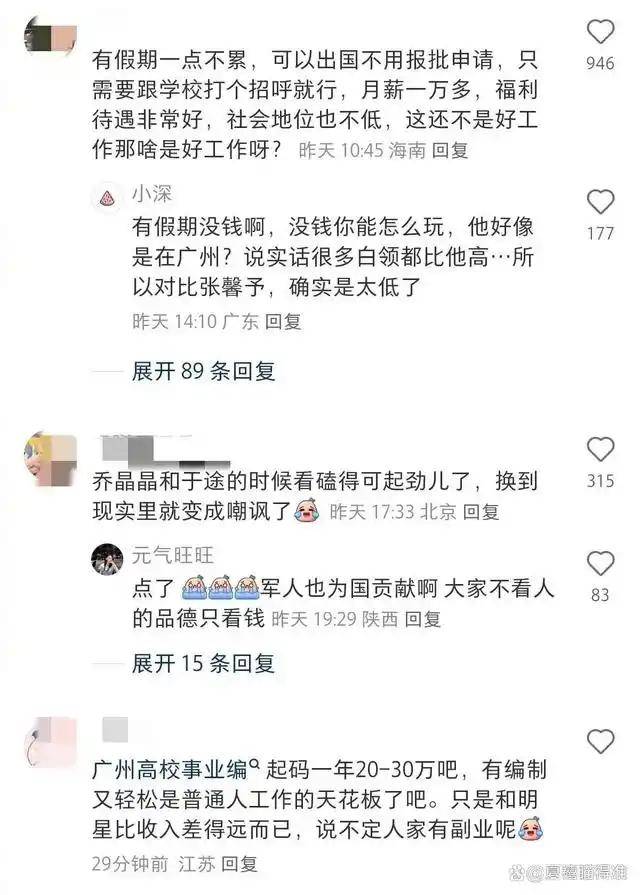Expand 展开 15 条回复
The image size is (640, 895).
[203, 663]
